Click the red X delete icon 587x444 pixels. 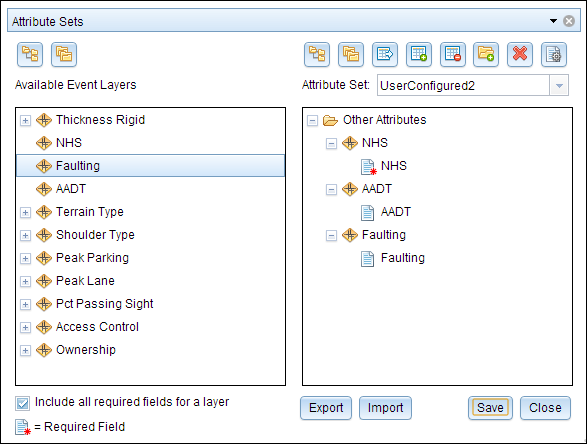coord(520,55)
